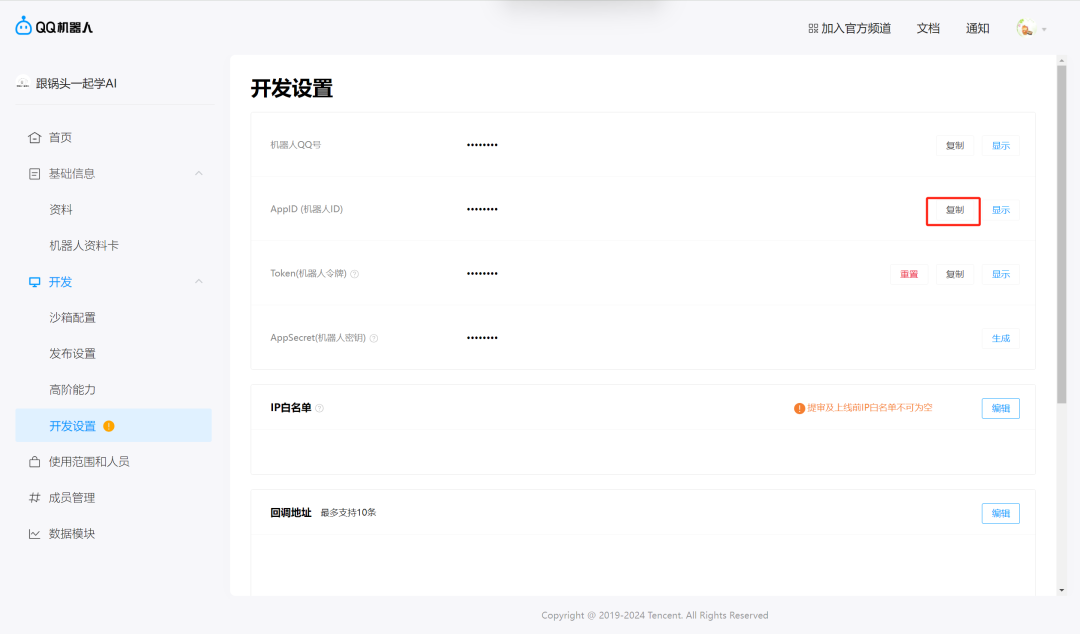Select the 首页 home icon in sidebar
1080x634 pixels.
[x=36, y=137]
